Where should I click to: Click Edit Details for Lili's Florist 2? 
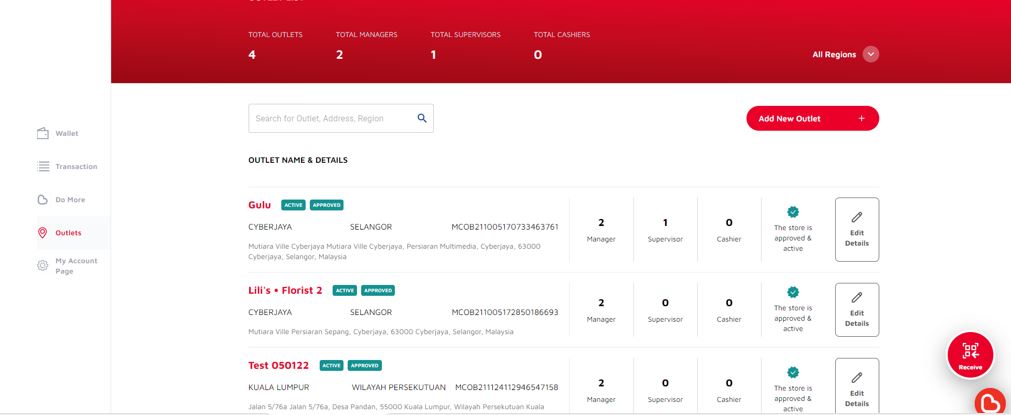[x=857, y=309]
